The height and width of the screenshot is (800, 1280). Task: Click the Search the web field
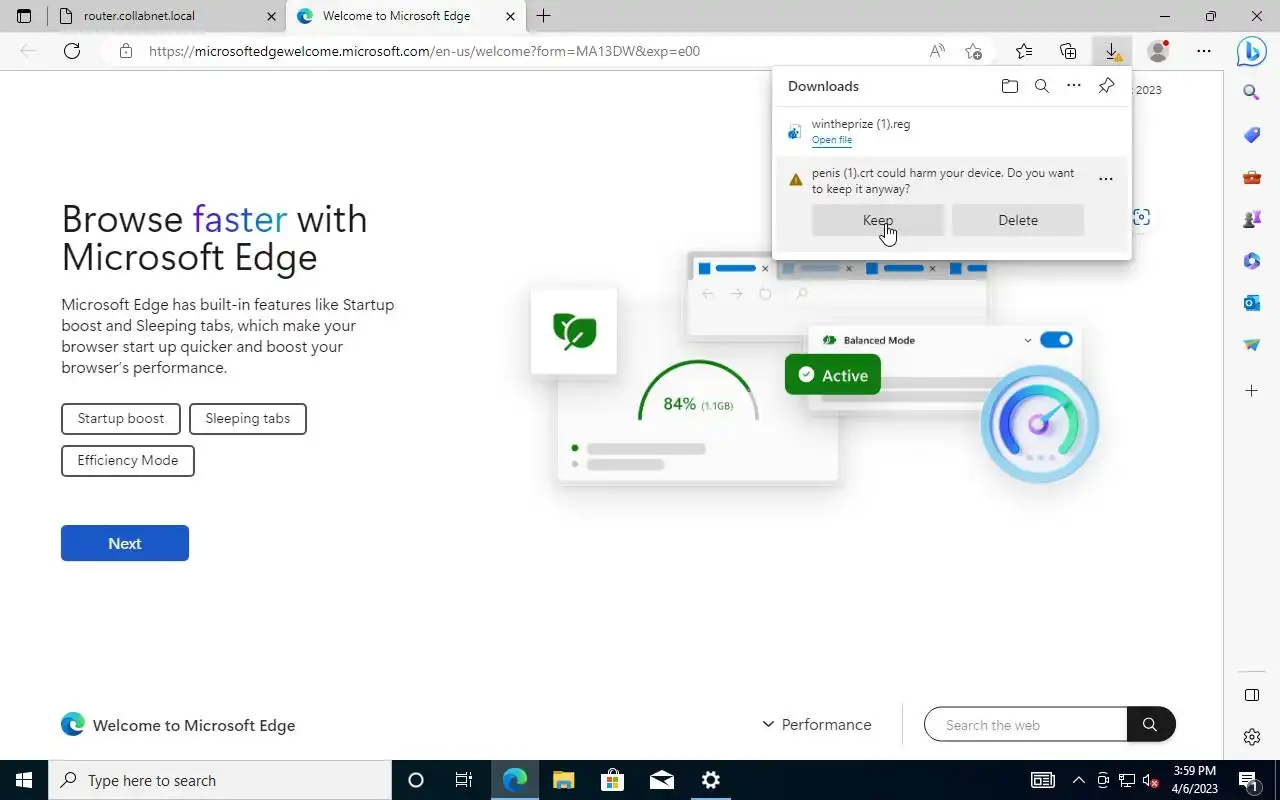click(1026, 724)
